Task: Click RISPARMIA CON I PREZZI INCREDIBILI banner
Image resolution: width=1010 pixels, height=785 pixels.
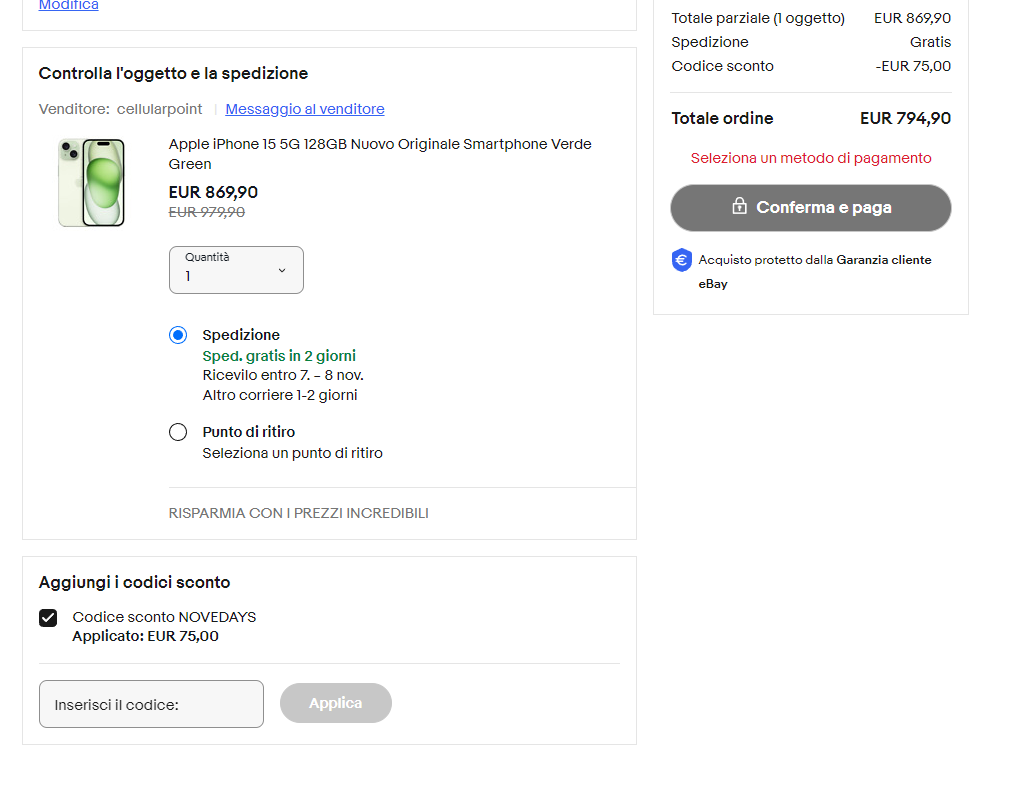Action: click(x=299, y=513)
